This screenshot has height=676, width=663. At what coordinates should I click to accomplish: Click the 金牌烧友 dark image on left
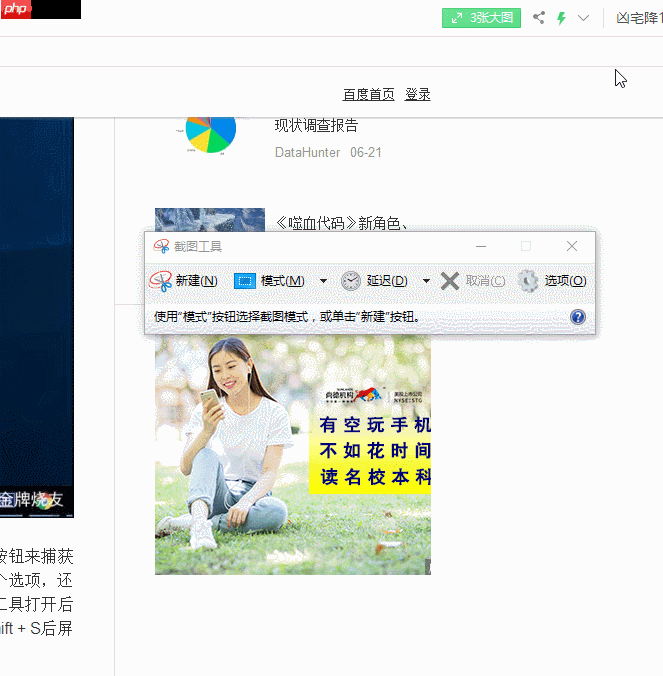[x=37, y=317]
